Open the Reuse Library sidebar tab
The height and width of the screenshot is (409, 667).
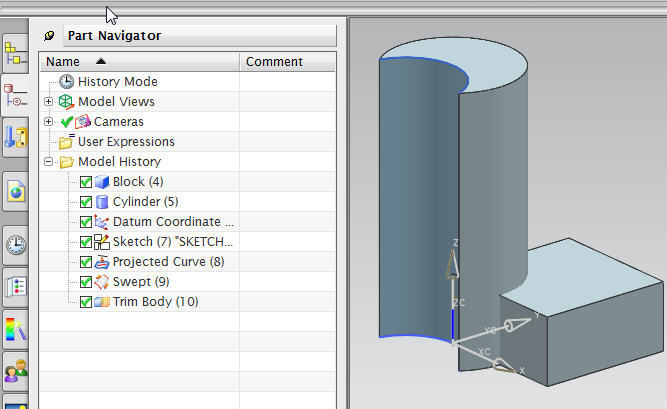click(x=16, y=137)
